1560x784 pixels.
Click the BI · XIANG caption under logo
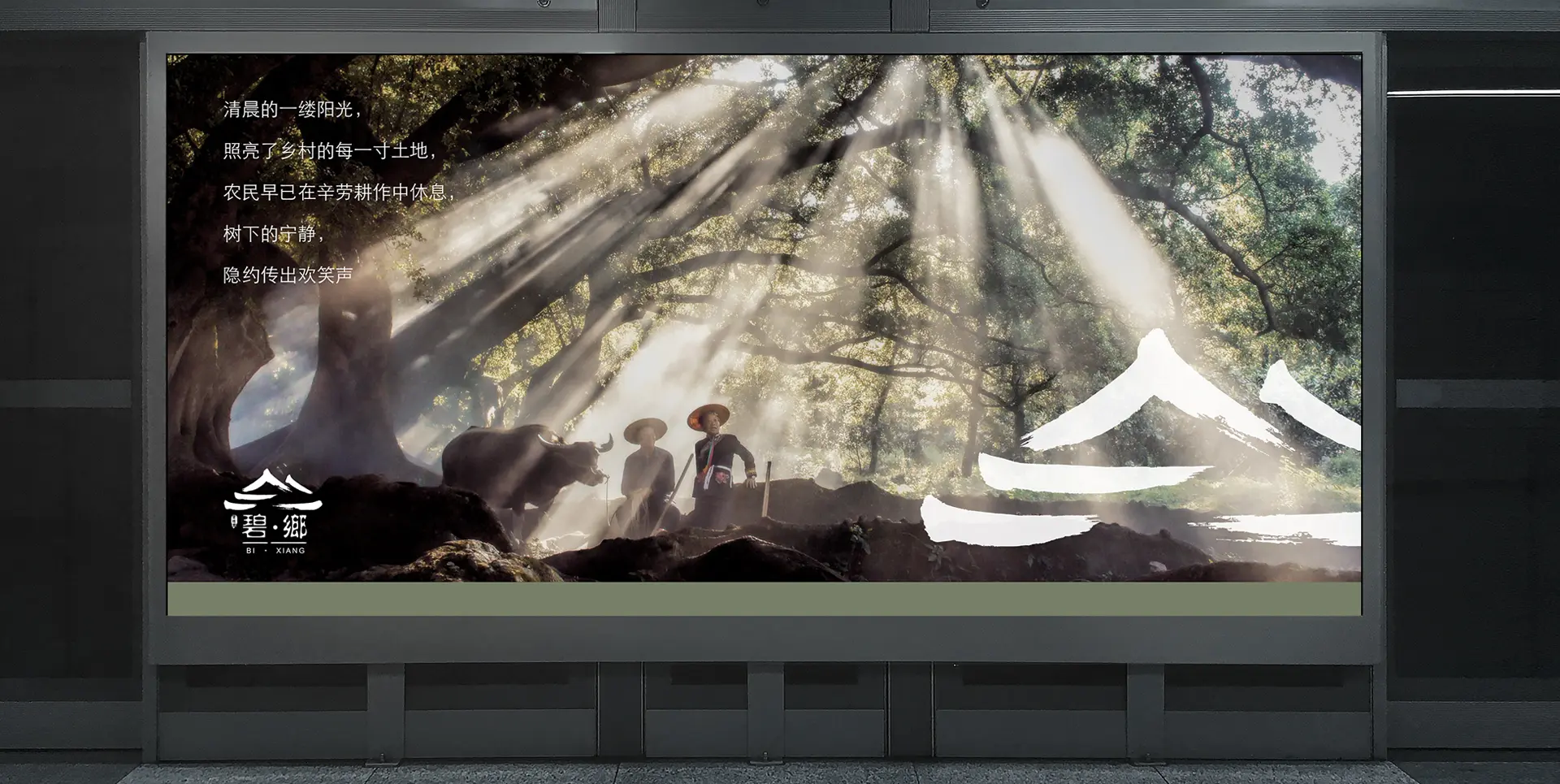pos(275,550)
